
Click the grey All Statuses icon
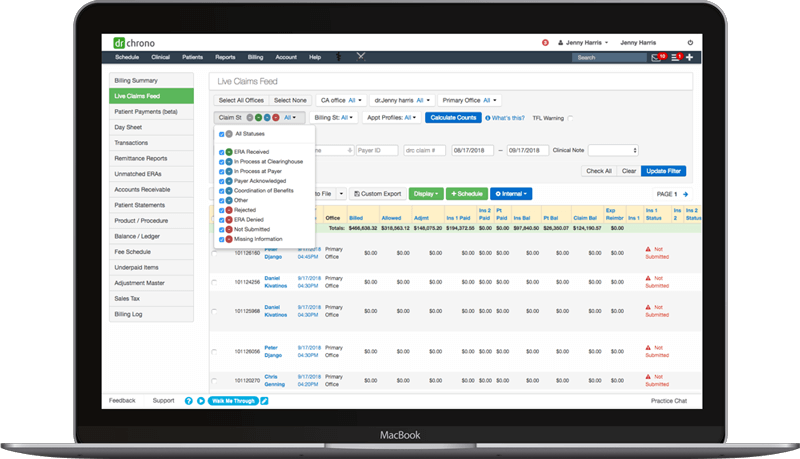tap(229, 134)
